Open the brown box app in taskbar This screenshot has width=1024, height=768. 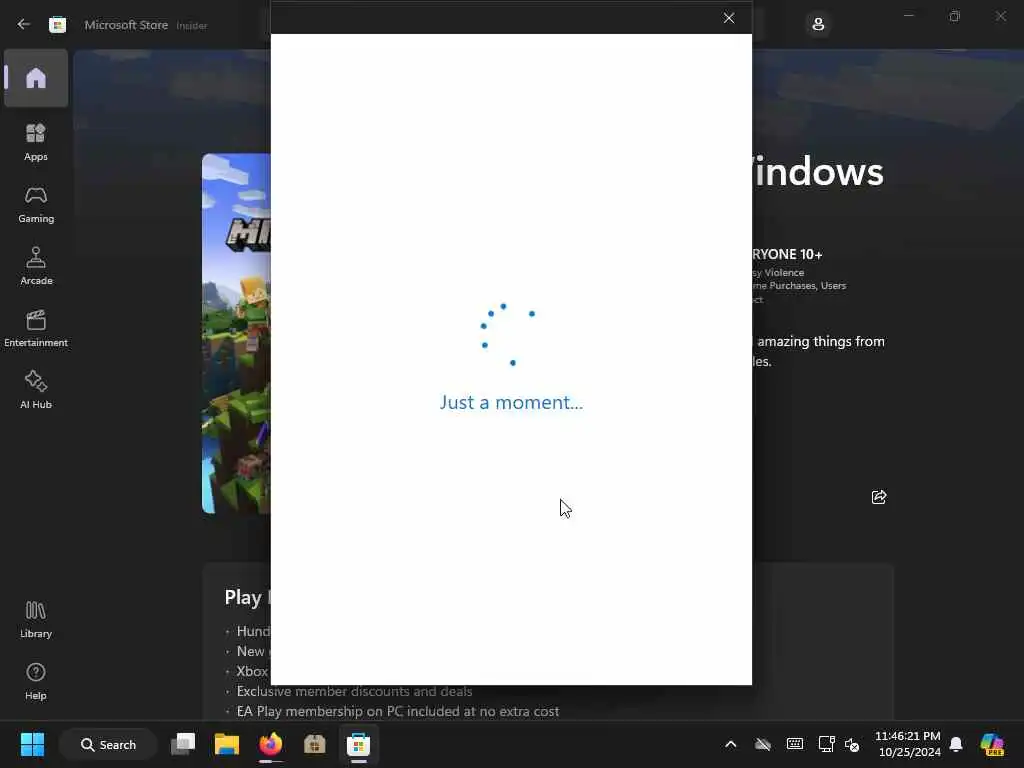coord(314,744)
